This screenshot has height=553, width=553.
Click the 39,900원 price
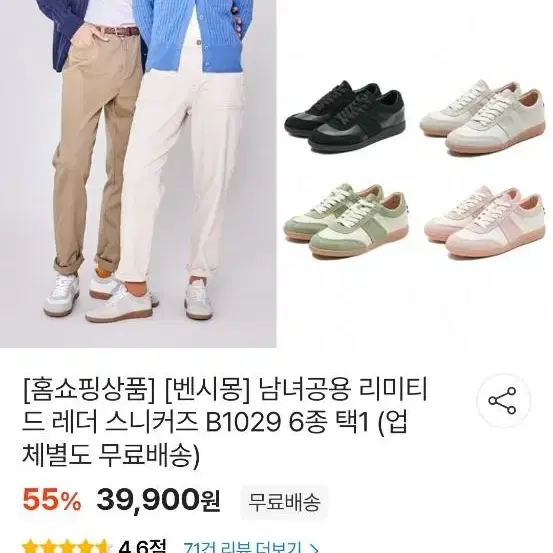pyautogui.click(x=159, y=500)
